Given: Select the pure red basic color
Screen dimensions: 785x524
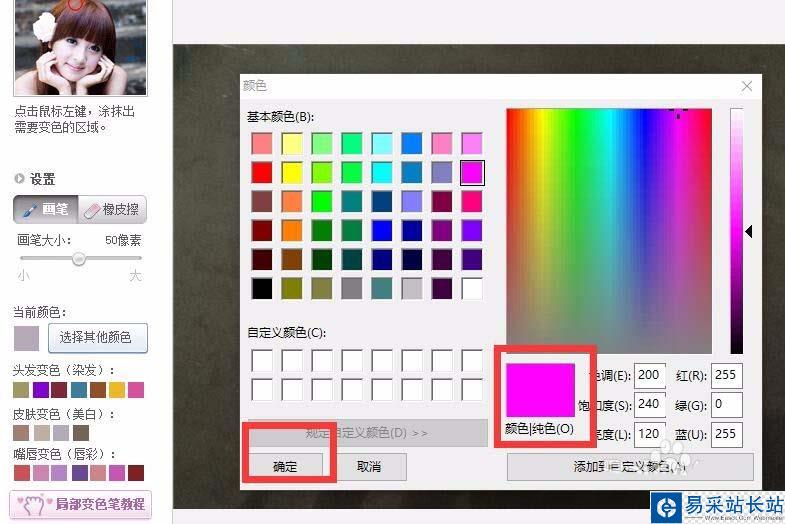Looking at the screenshot, I should tap(262, 173).
